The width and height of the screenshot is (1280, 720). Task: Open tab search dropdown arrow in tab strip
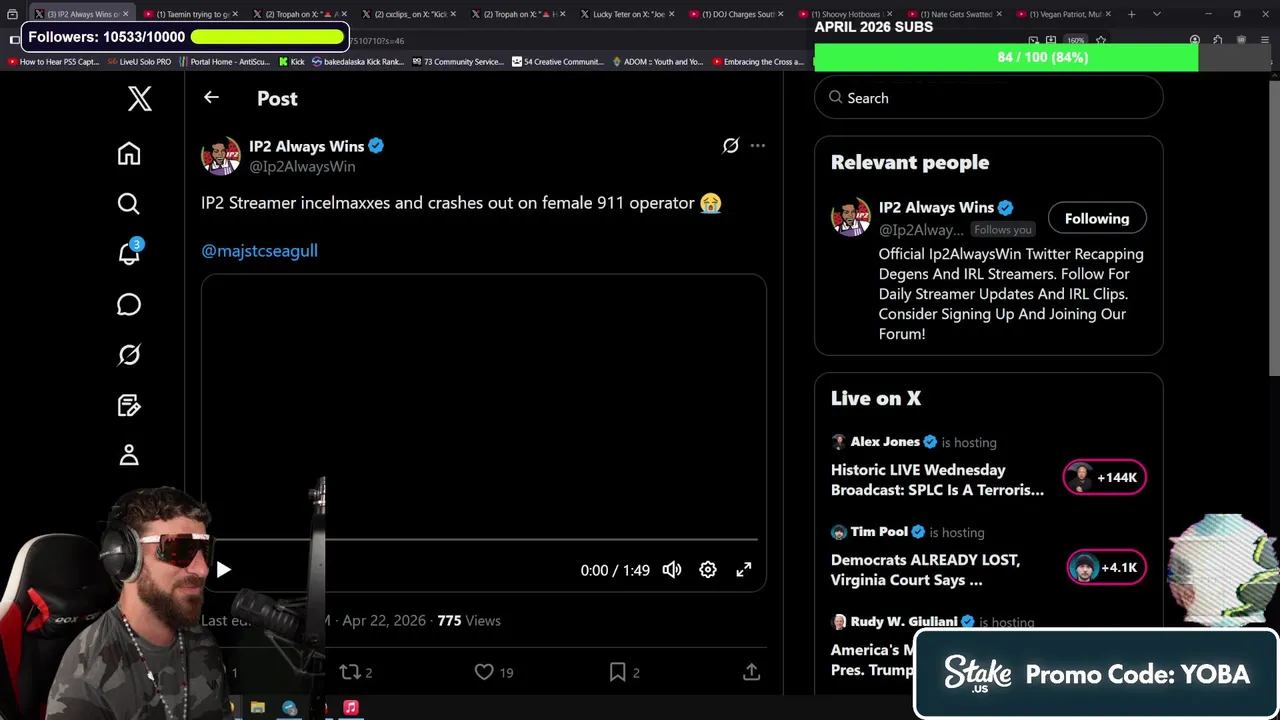pyautogui.click(x=1157, y=14)
